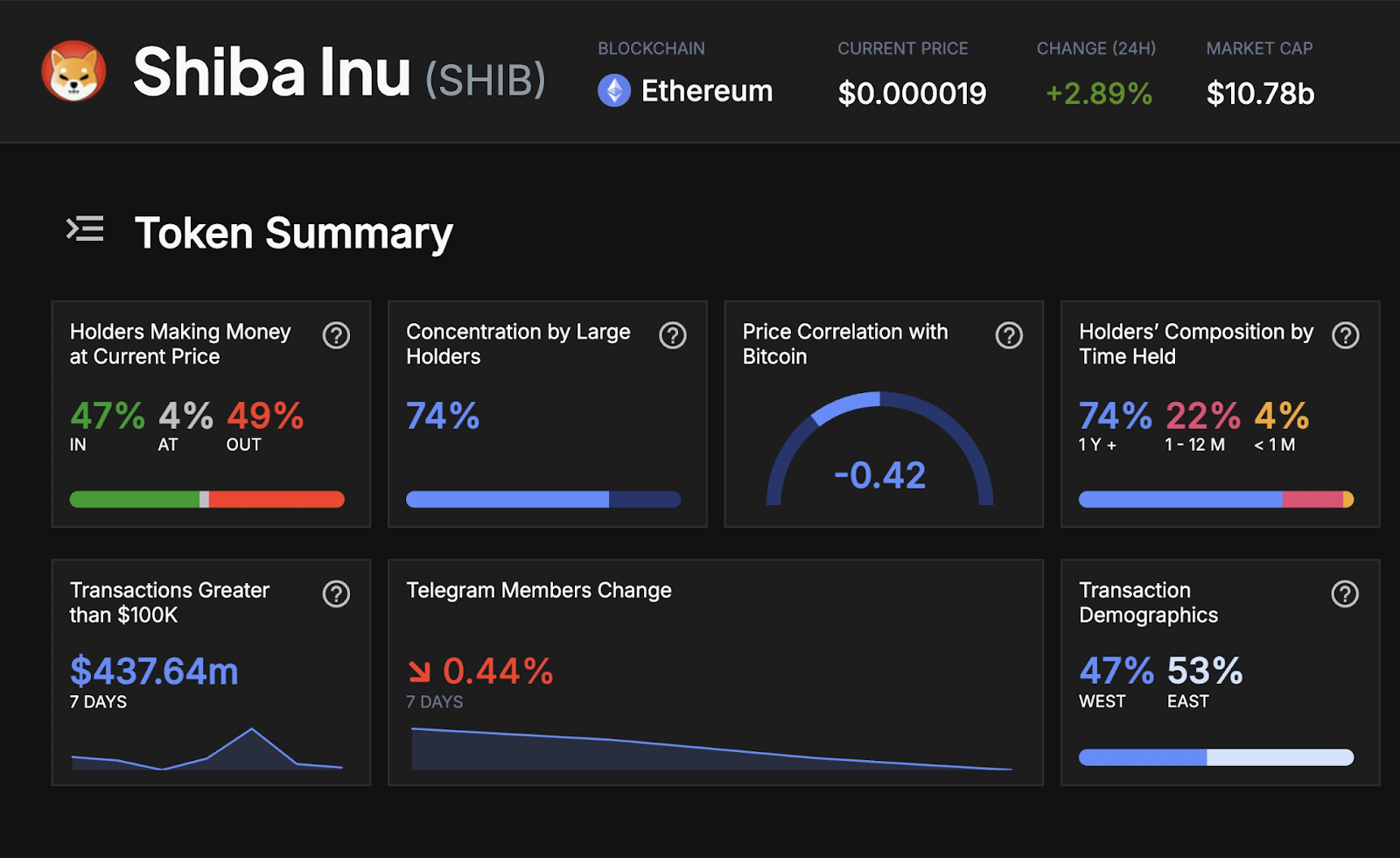Open help for Concentration by Large Holders

[x=673, y=335]
